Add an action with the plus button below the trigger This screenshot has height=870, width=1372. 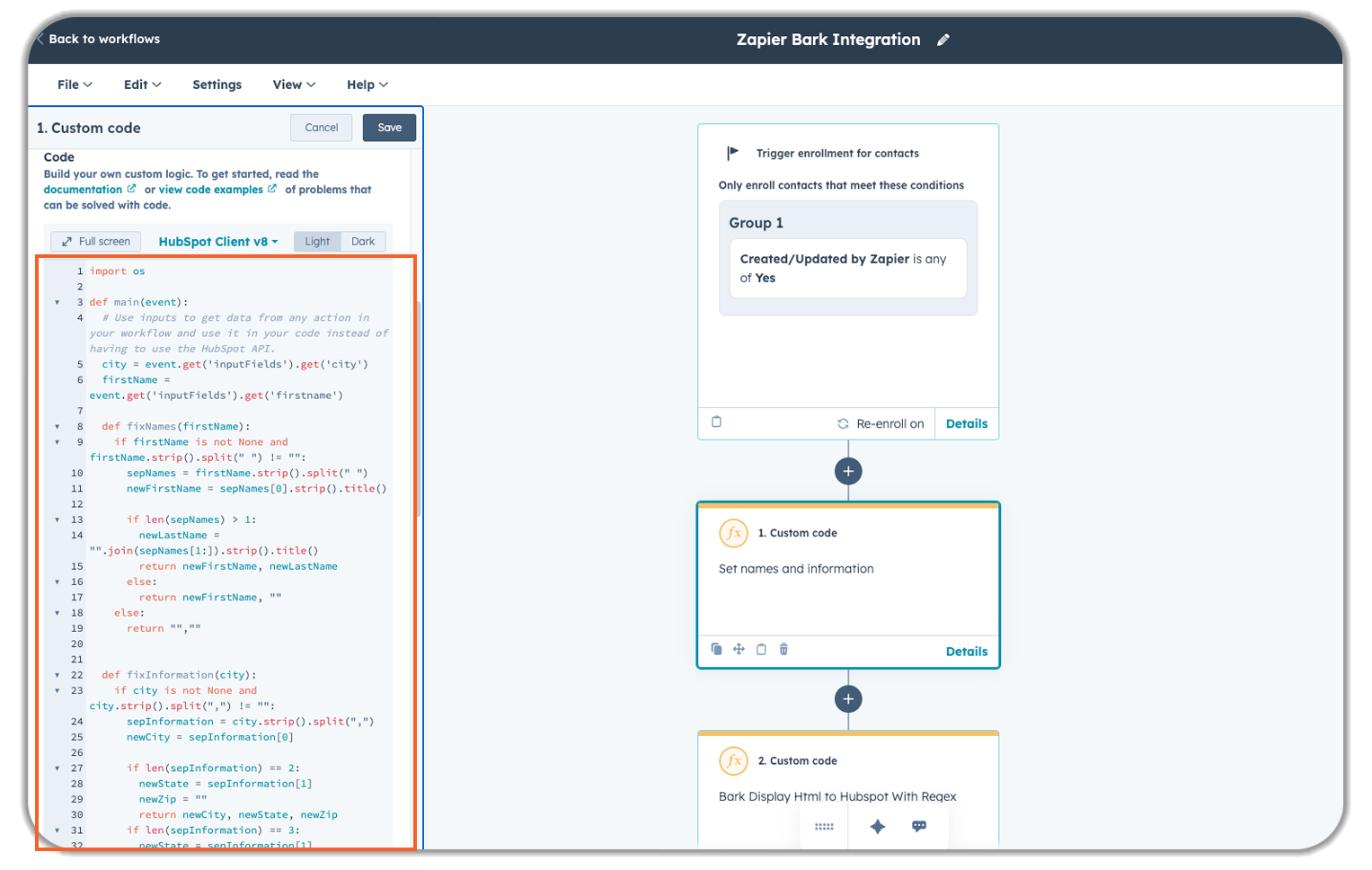click(x=848, y=471)
